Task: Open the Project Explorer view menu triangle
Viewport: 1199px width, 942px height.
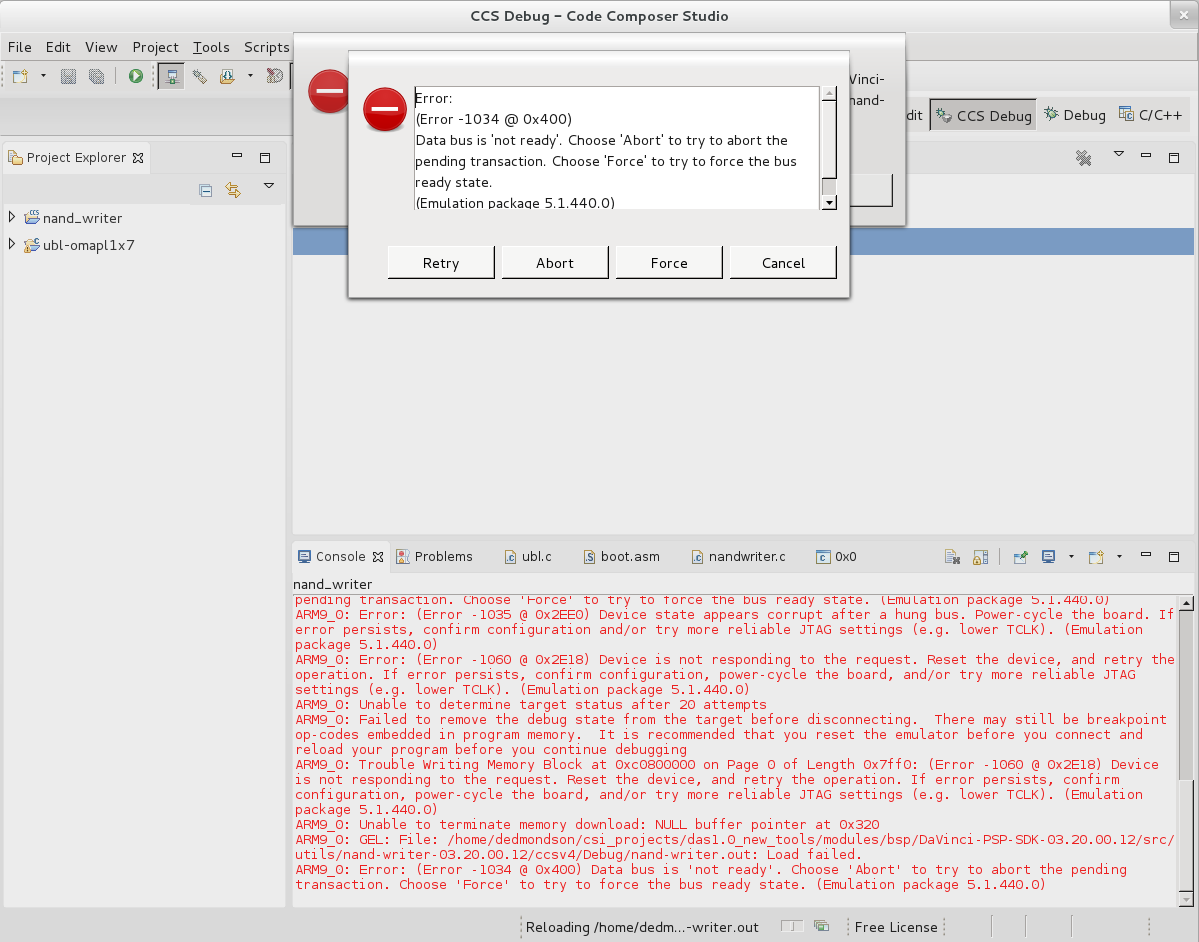Action: click(x=269, y=186)
